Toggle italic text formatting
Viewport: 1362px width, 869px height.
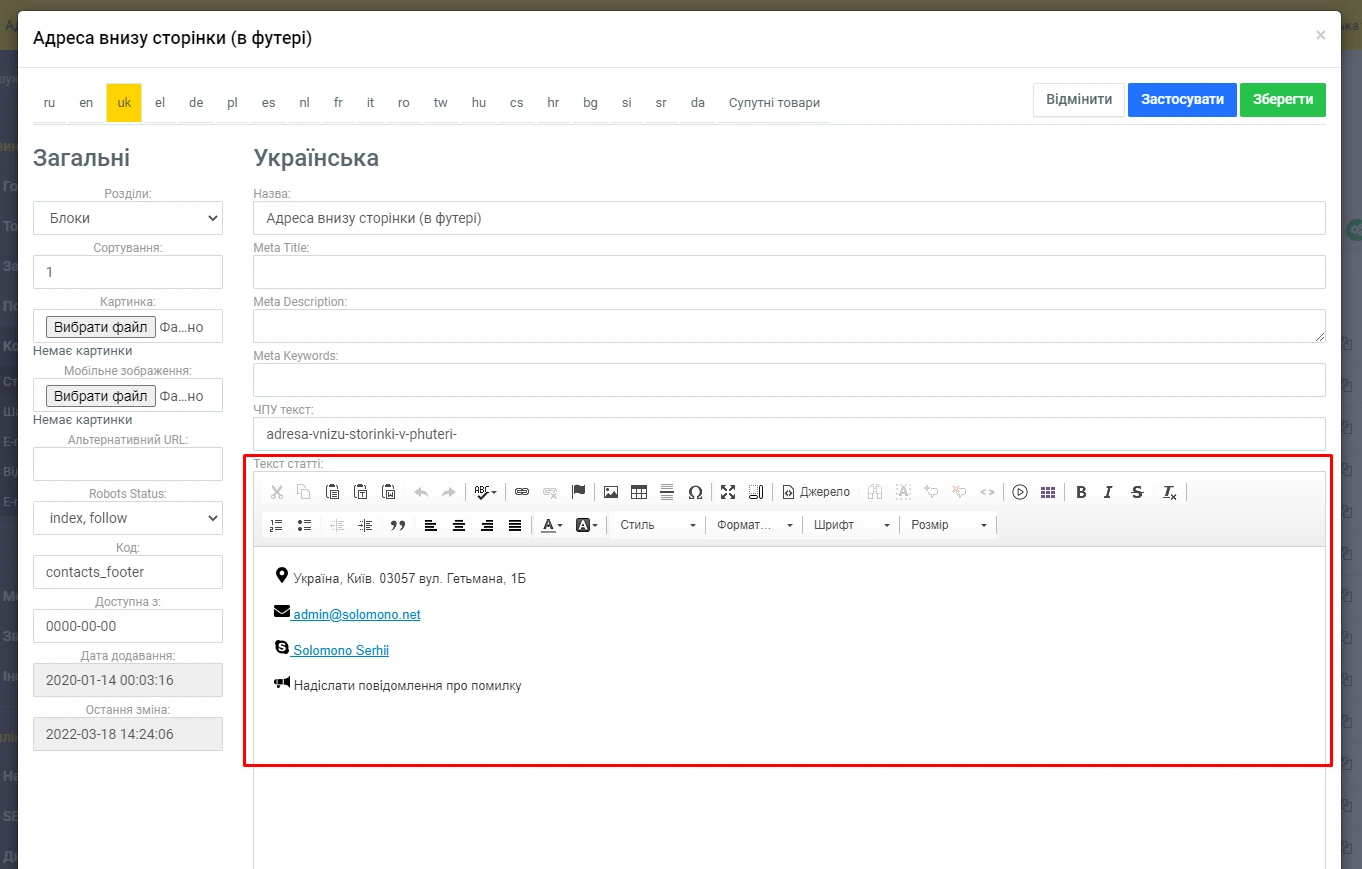[1108, 492]
